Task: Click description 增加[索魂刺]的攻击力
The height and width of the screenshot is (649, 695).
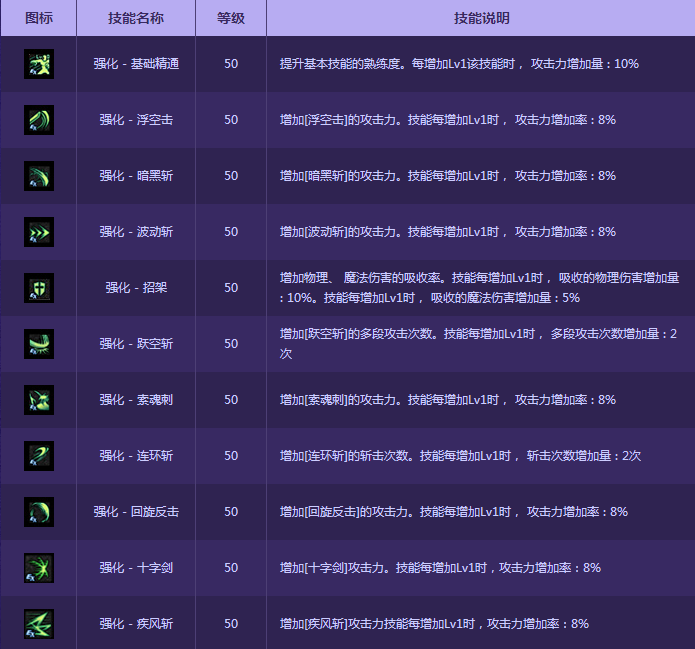Action: click(x=448, y=400)
